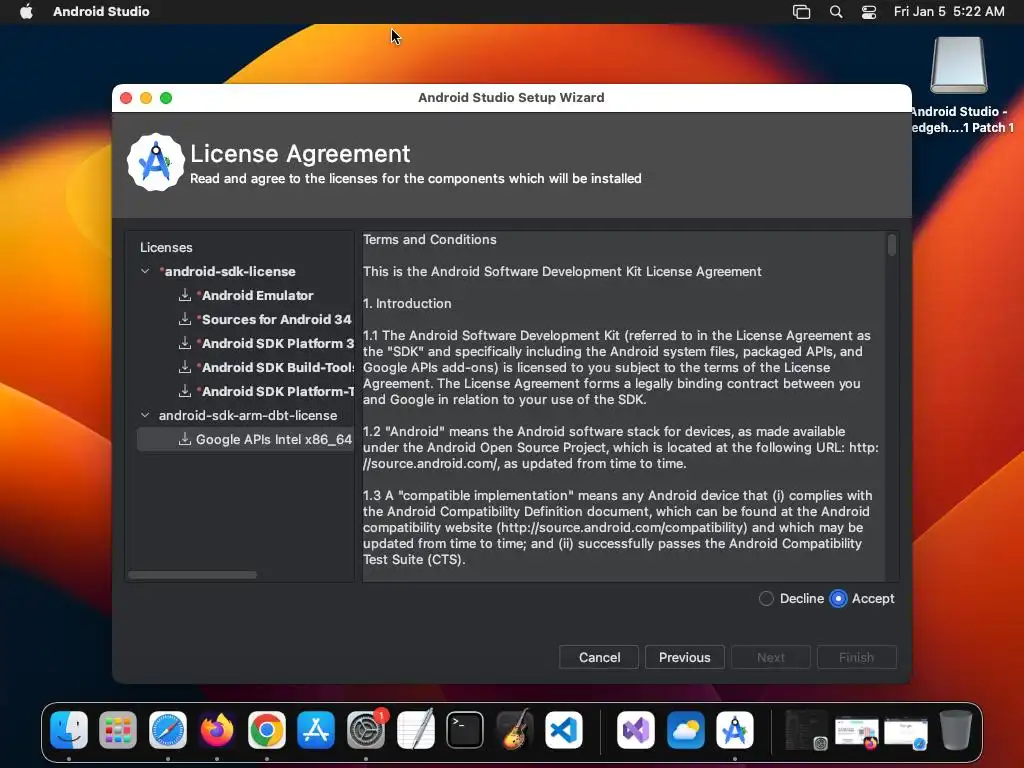Click the download icon beside Android SDK Platform-T
Screen dimensions: 1024x768
pos(185,391)
